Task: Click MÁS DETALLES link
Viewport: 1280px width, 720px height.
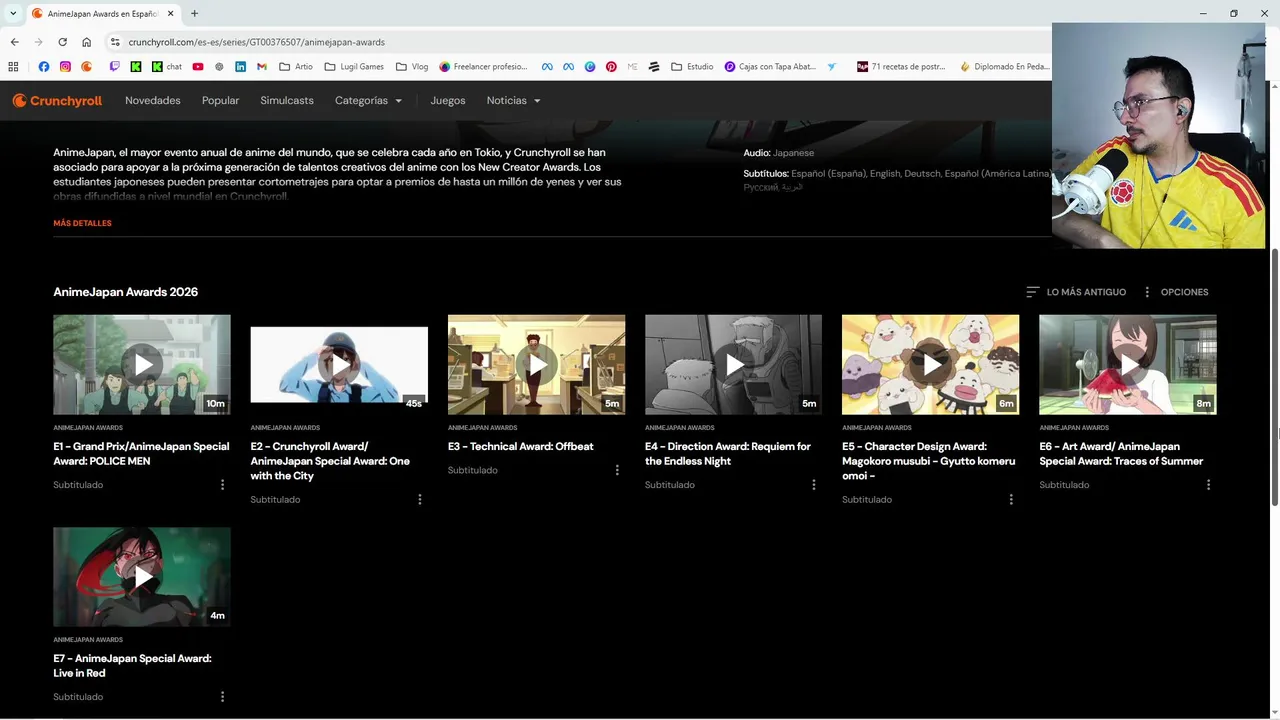Action: [82, 223]
